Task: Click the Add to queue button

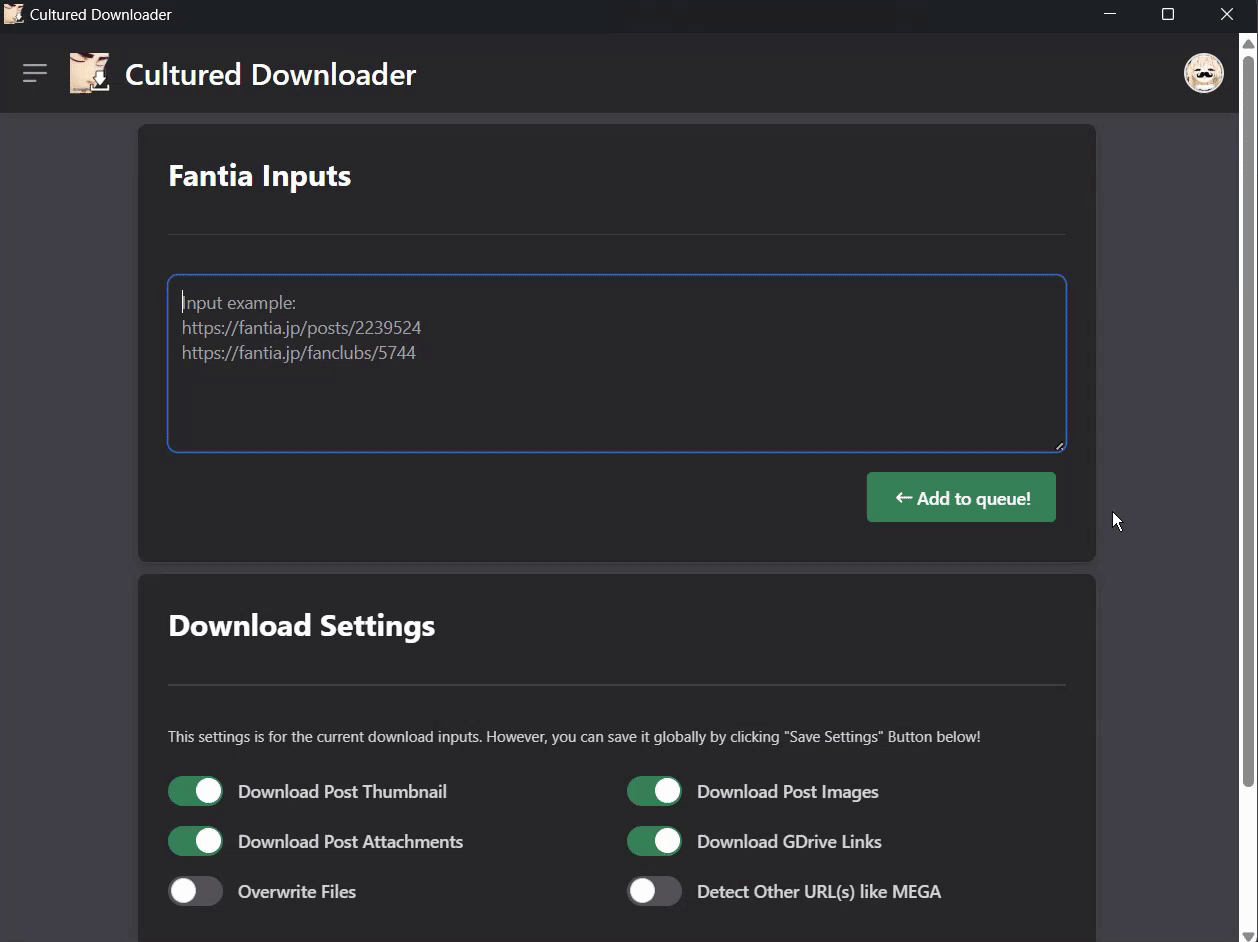Action: pyautogui.click(x=961, y=497)
